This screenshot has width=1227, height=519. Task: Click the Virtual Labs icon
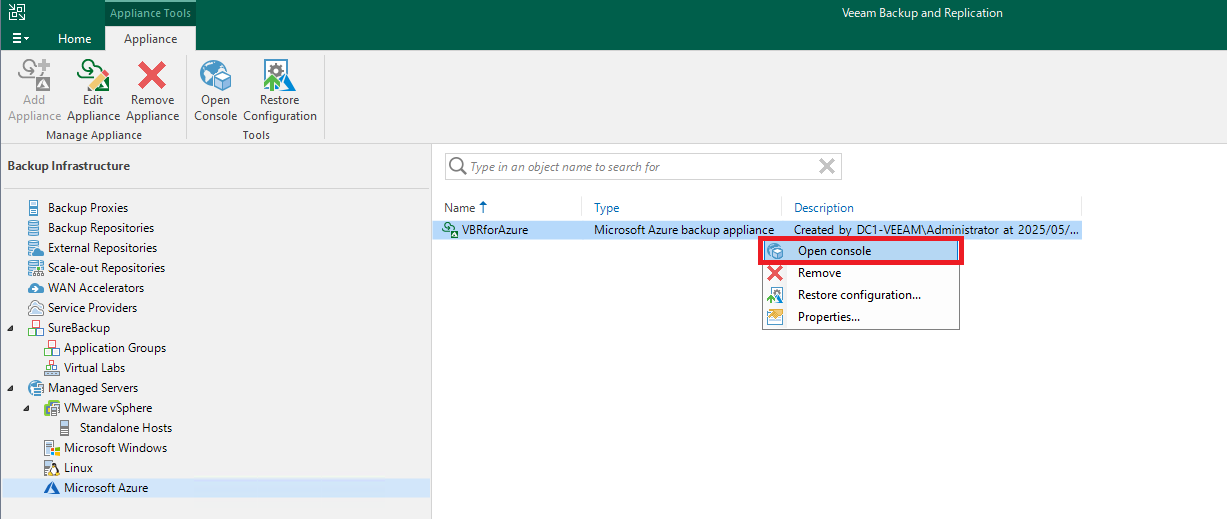[52, 368]
